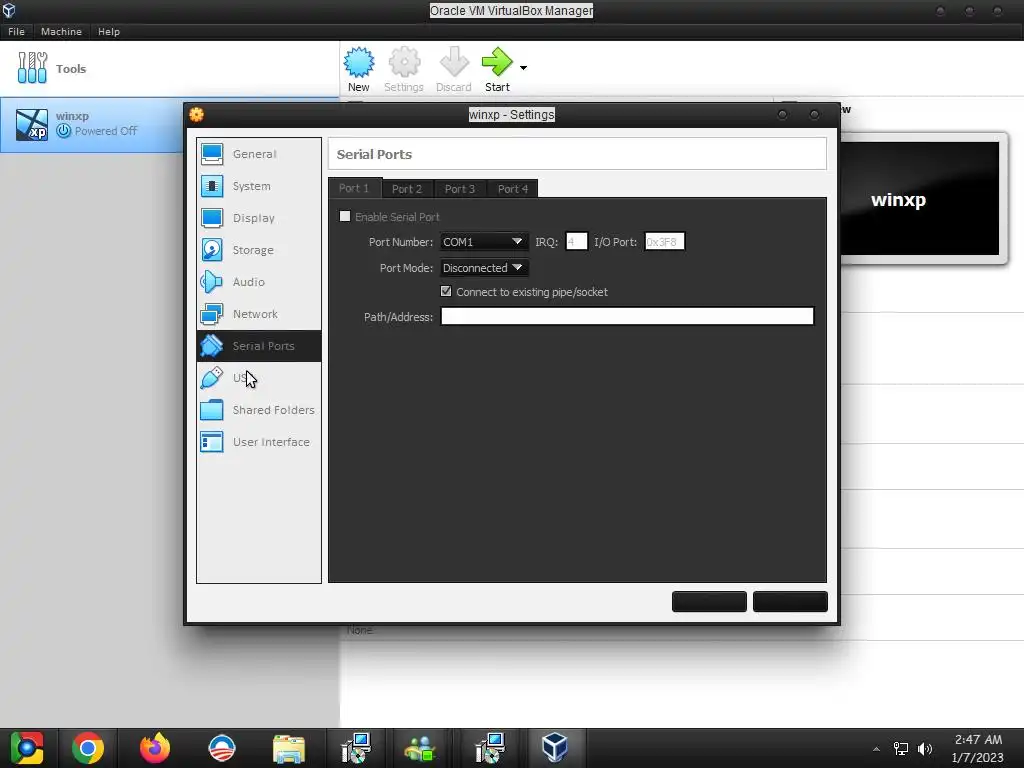
Task: Click the winxp preview thumbnail
Action: pyautogui.click(x=920, y=199)
